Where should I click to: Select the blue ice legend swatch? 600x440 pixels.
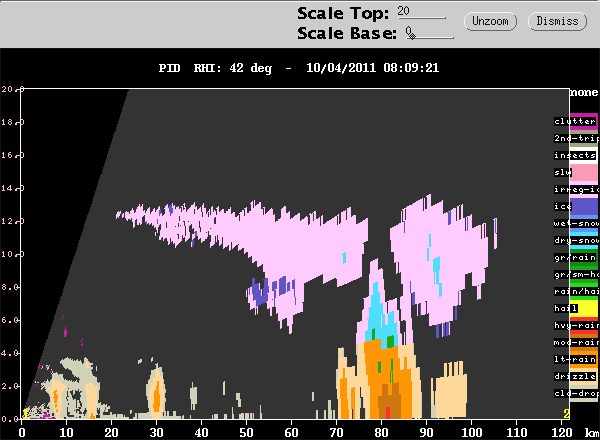(584, 207)
